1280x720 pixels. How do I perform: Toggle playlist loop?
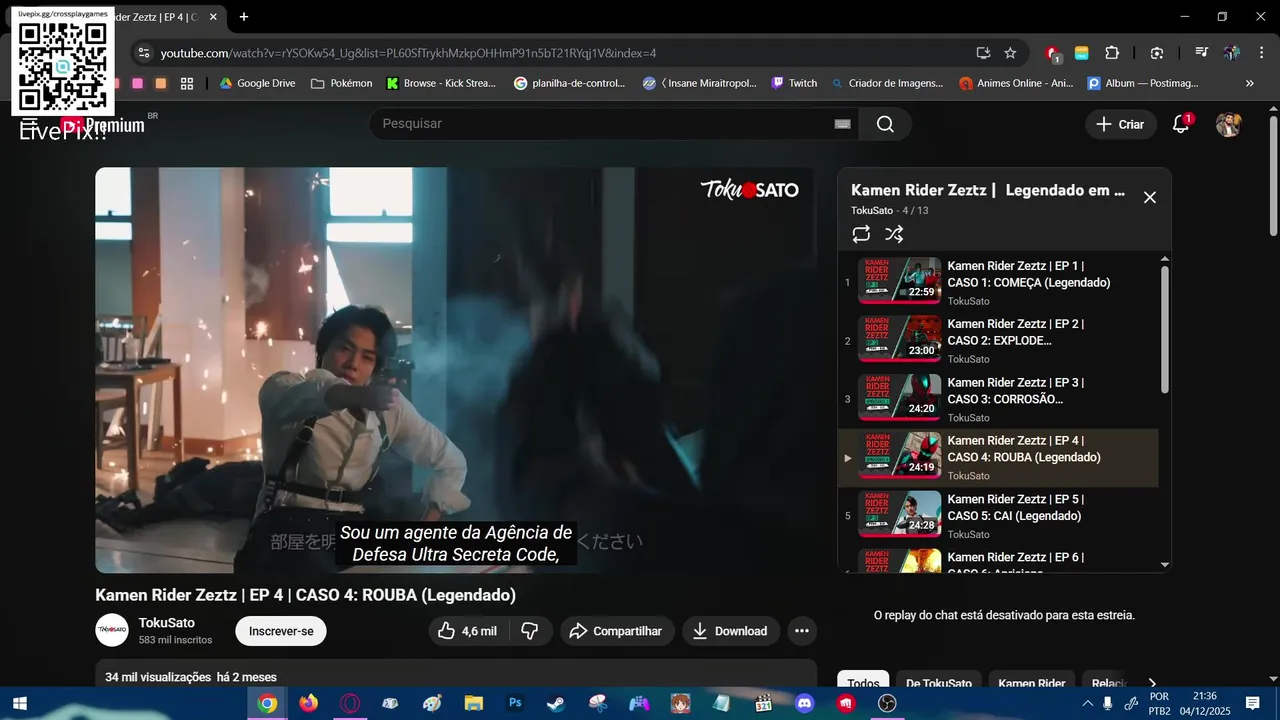click(861, 234)
